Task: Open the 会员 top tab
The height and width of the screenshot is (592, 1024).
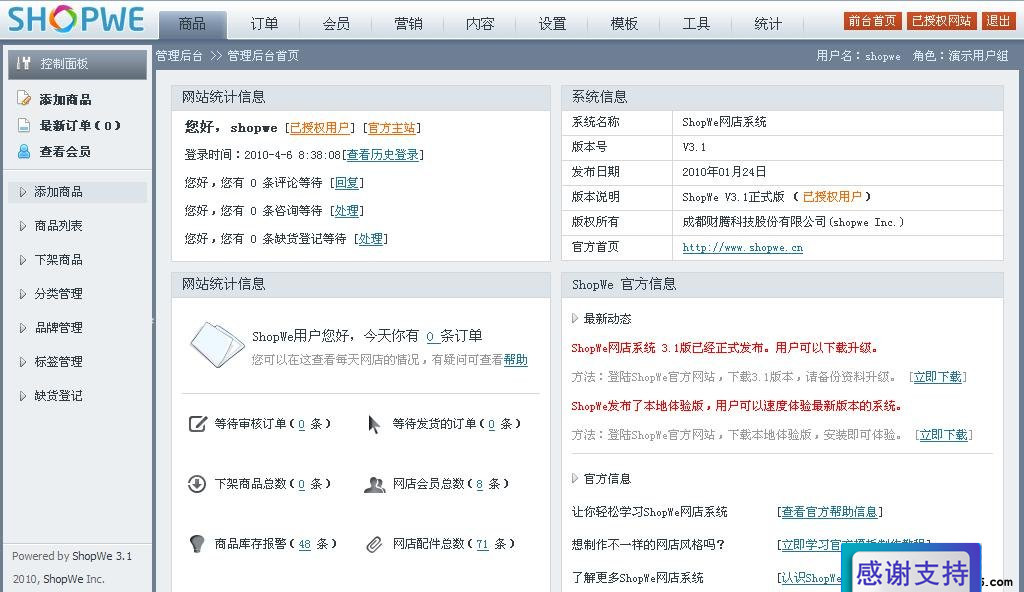Action: (336, 25)
